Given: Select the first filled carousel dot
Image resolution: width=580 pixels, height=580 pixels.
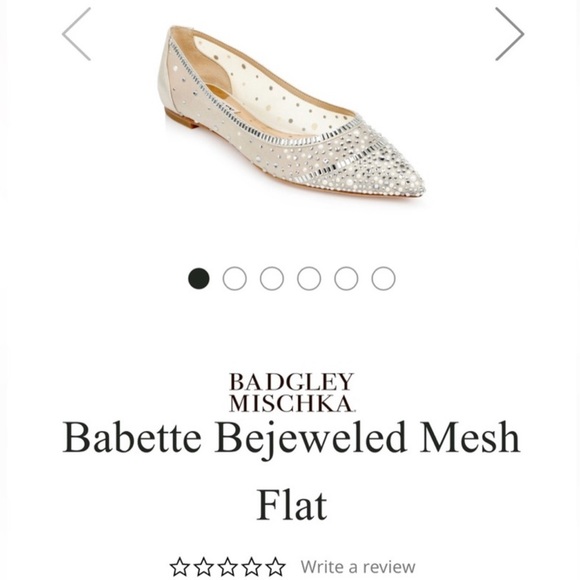Looking at the screenshot, I should coord(199,279).
